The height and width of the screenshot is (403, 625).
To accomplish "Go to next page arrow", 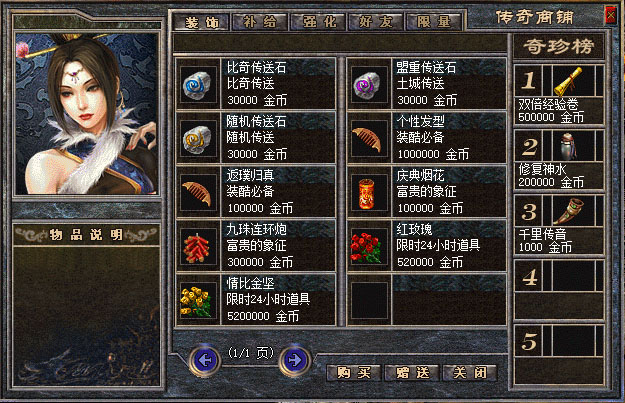I will (x=295, y=361).
